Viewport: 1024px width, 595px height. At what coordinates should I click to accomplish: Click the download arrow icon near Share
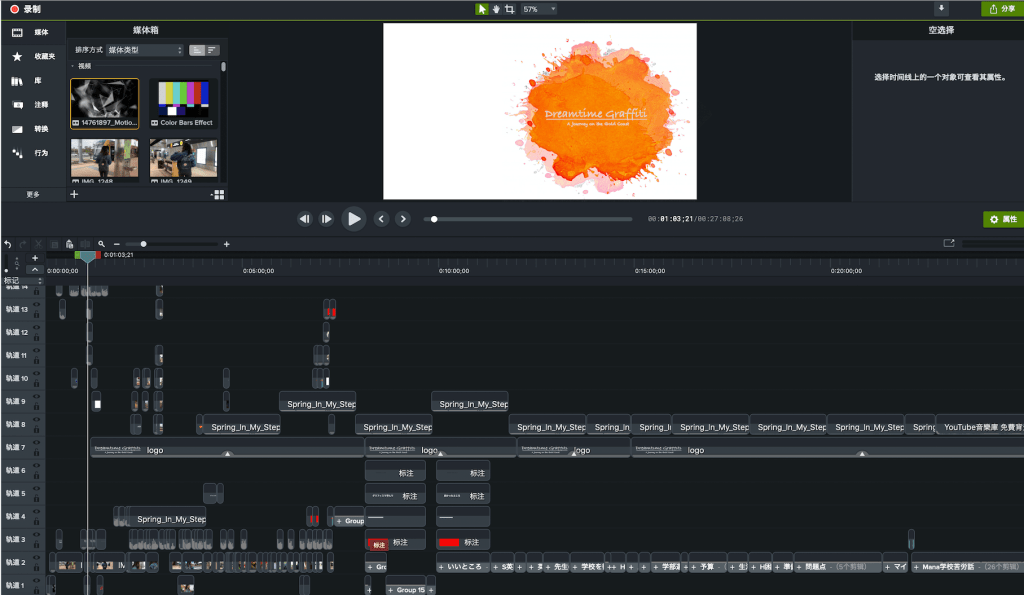[941, 9]
